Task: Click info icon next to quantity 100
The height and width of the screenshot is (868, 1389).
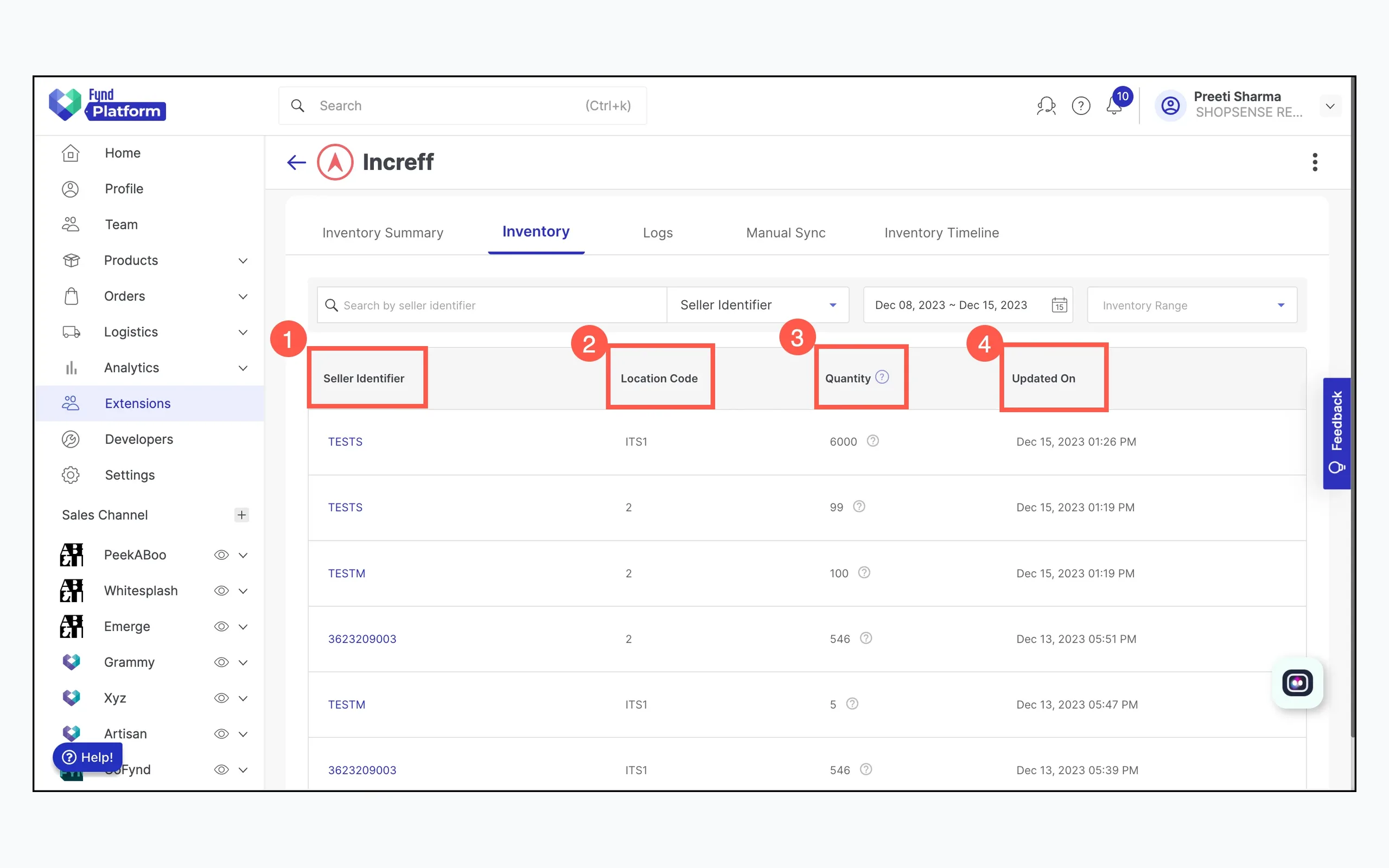Action: 864,572
